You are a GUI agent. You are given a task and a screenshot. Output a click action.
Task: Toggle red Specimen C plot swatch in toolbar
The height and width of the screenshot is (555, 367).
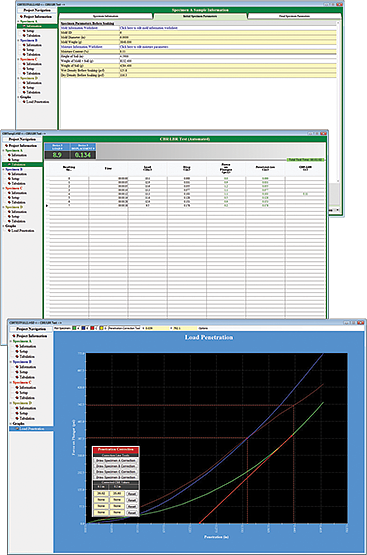pos(92,328)
